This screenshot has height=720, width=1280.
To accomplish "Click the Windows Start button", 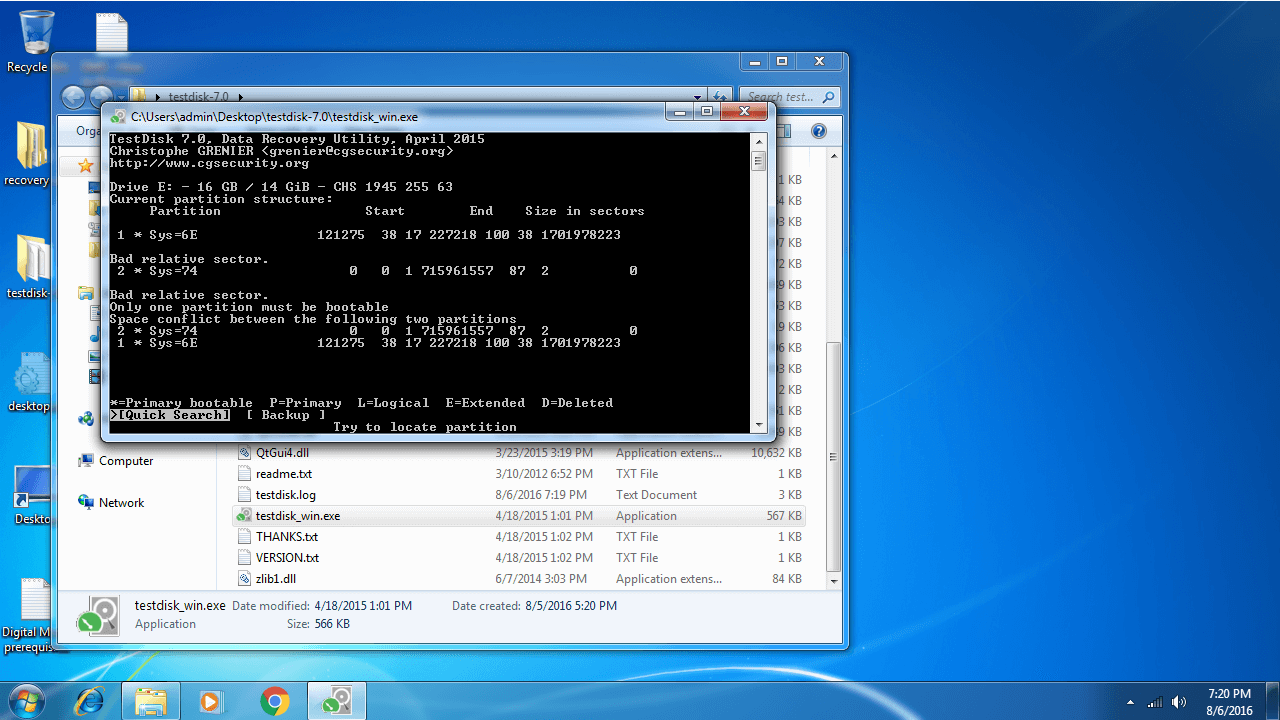I will (28, 700).
